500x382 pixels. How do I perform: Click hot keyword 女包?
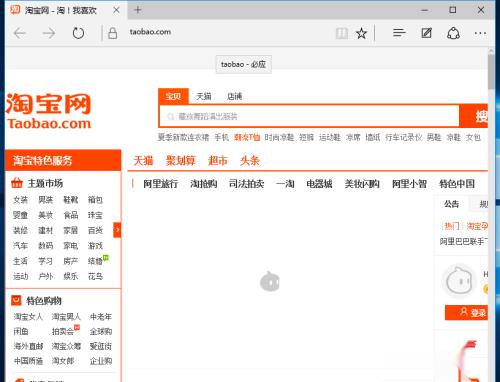click(x=473, y=137)
